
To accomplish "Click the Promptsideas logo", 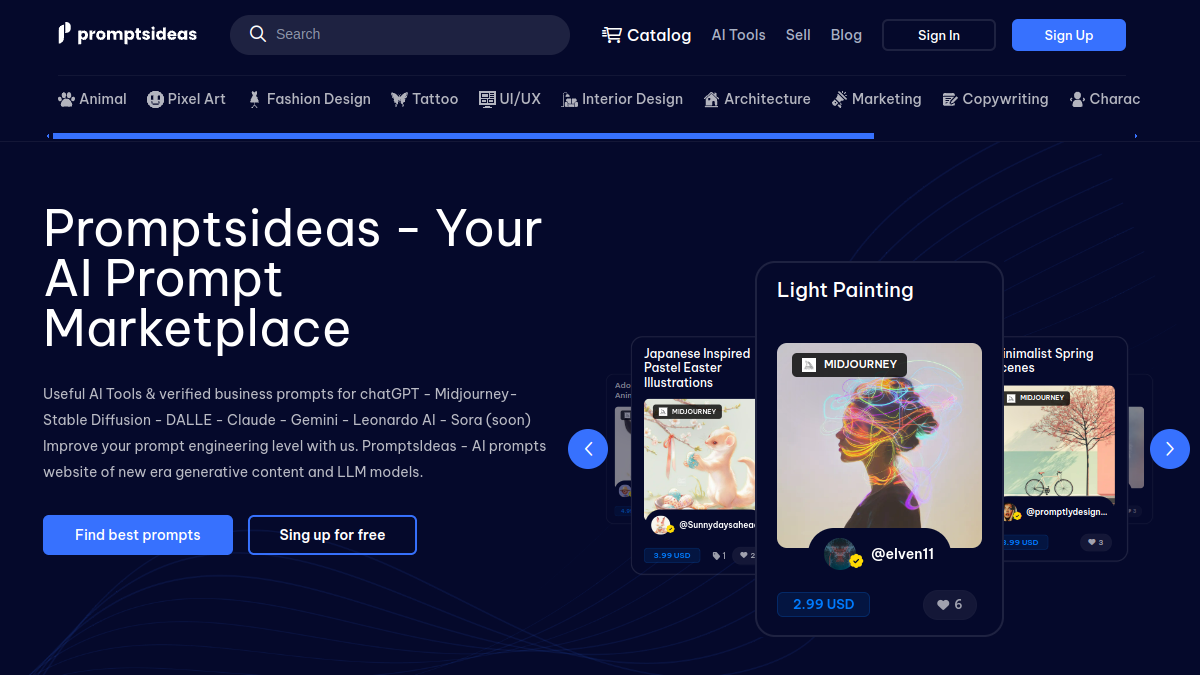I will click(127, 34).
